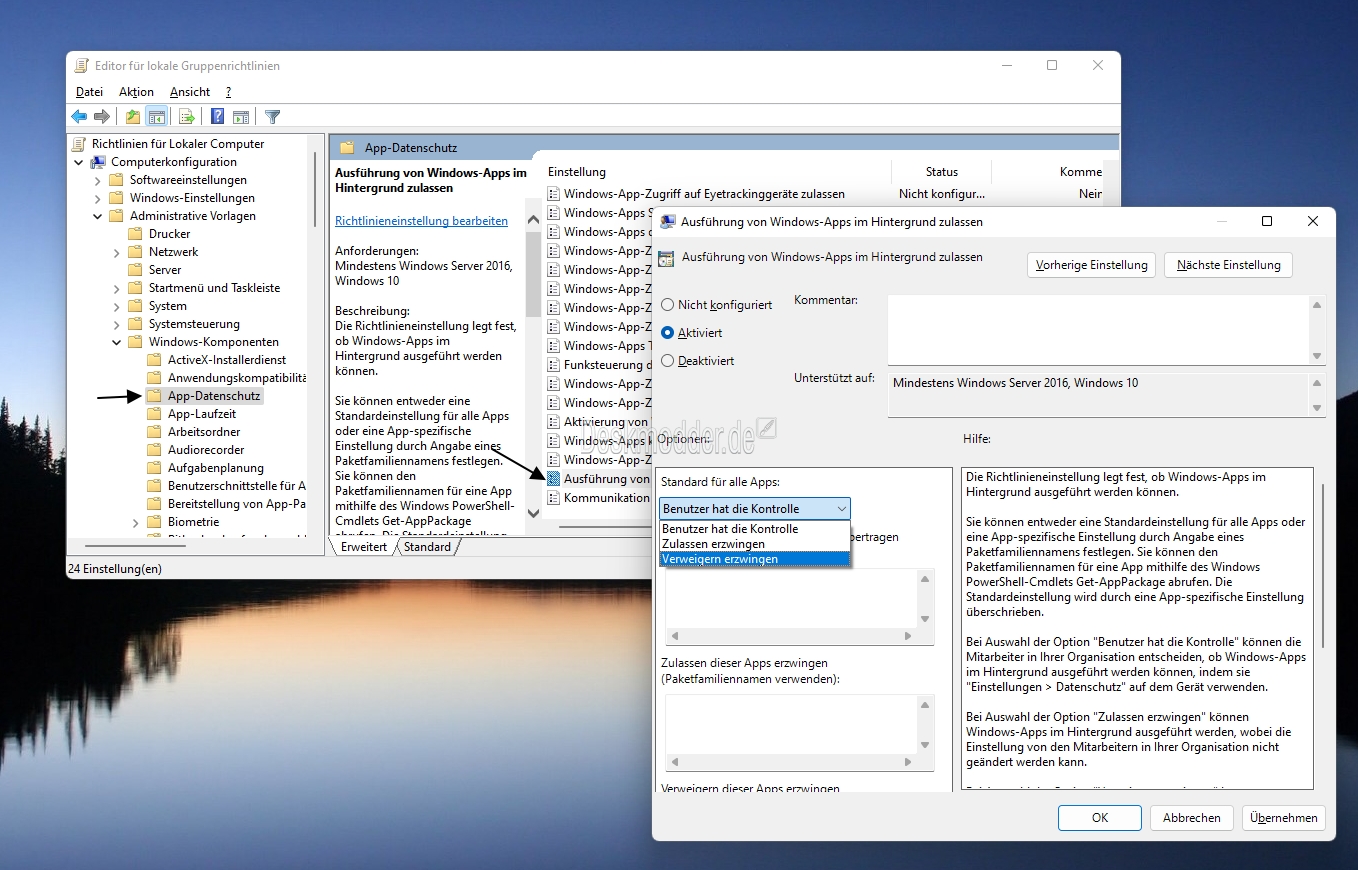Open the 'Aktion' menu
Image resolution: width=1358 pixels, height=870 pixels.
coord(136,92)
